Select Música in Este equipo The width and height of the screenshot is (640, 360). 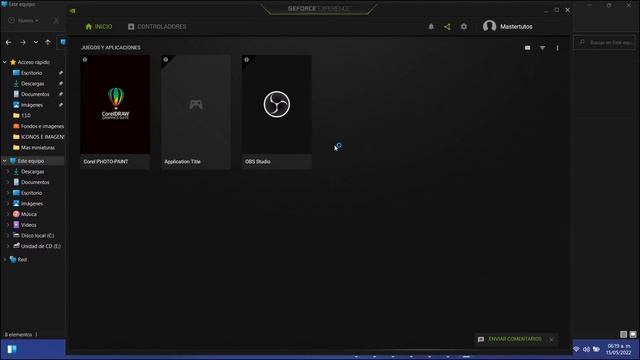(29, 214)
